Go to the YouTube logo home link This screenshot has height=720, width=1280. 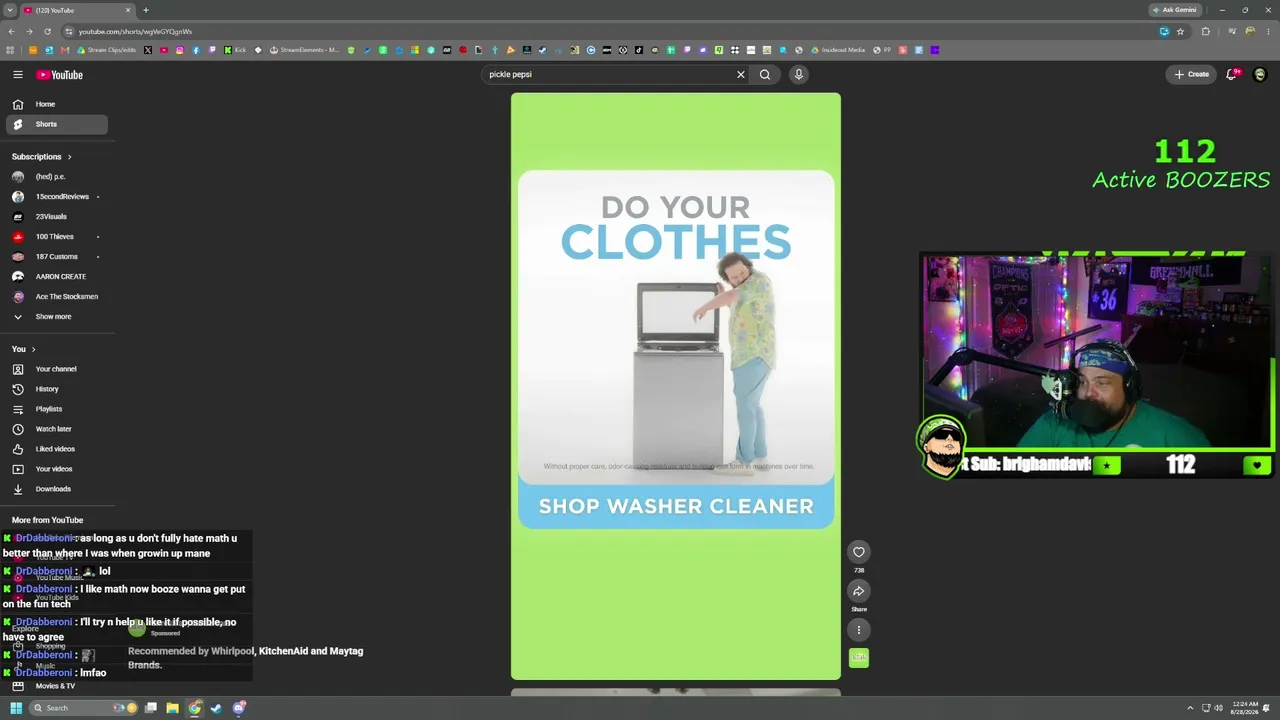click(60, 75)
